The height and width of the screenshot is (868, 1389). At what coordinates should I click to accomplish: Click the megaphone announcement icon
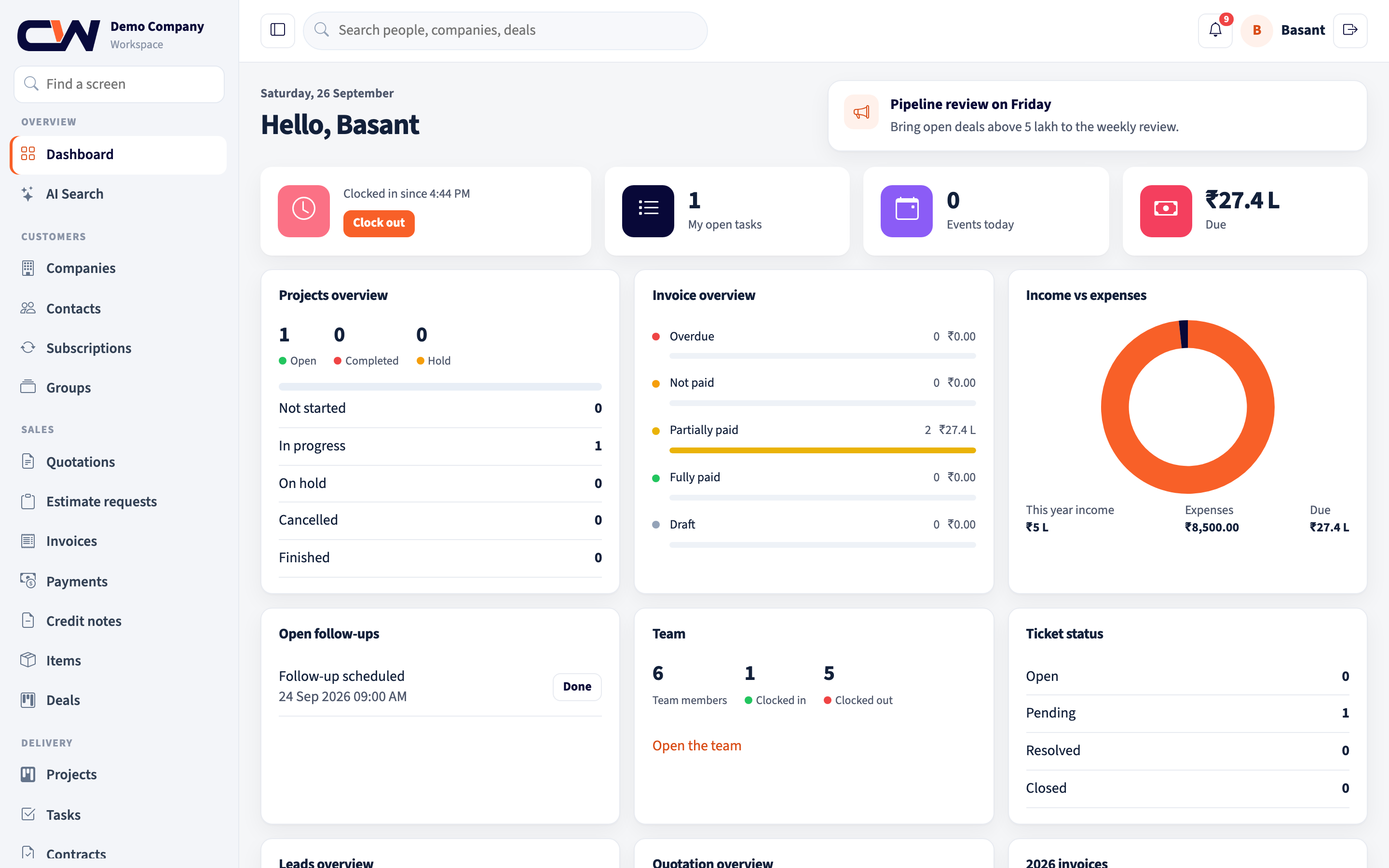861,112
